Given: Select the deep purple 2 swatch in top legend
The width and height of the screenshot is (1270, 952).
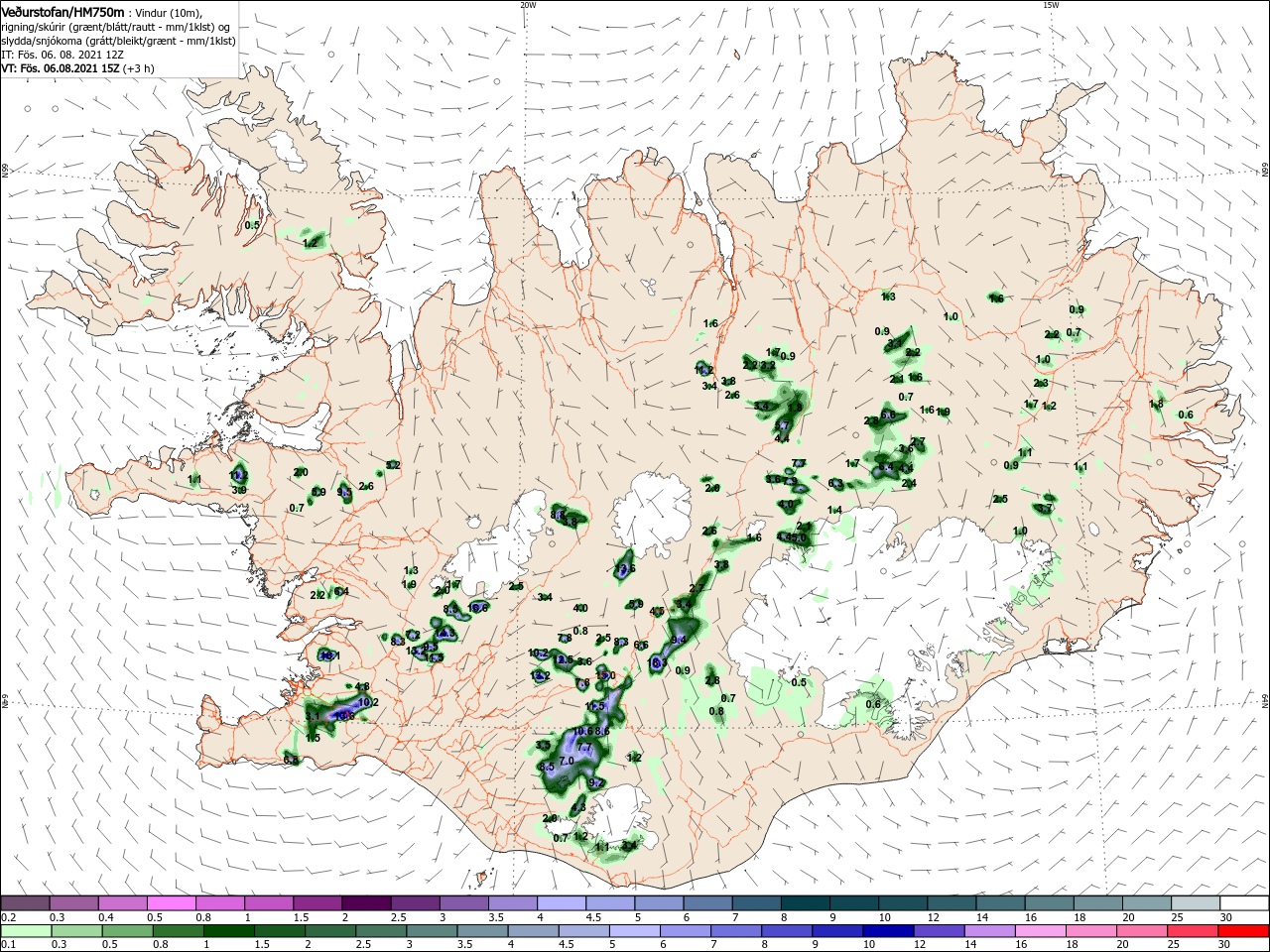Looking at the screenshot, I should point(366,903).
